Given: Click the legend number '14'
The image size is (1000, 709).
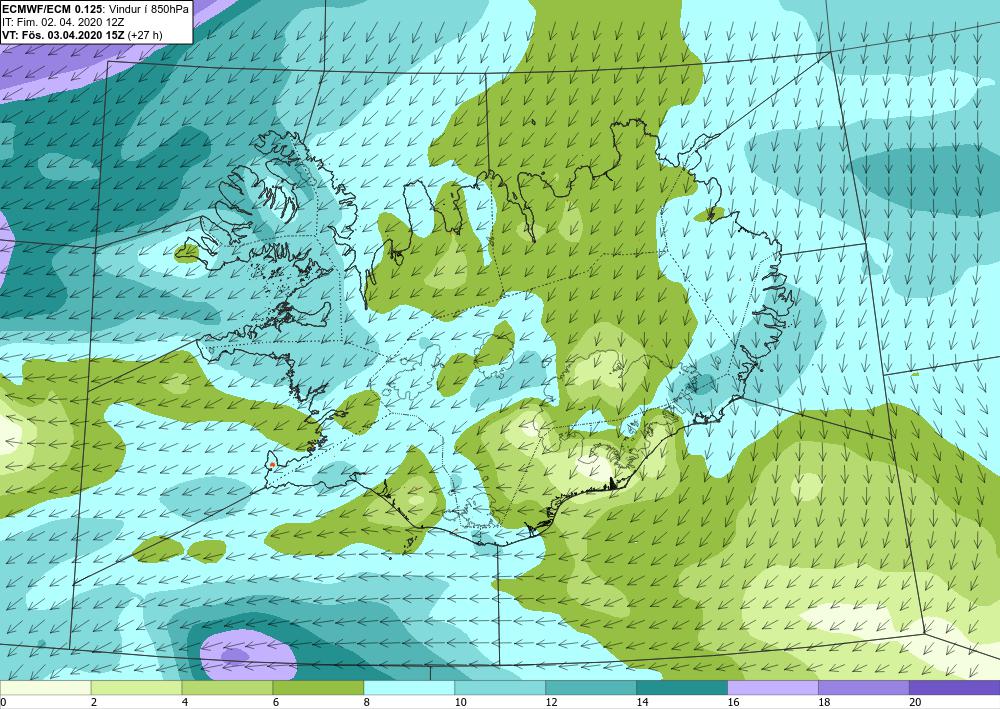Looking at the screenshot, I should coord(642,702).
